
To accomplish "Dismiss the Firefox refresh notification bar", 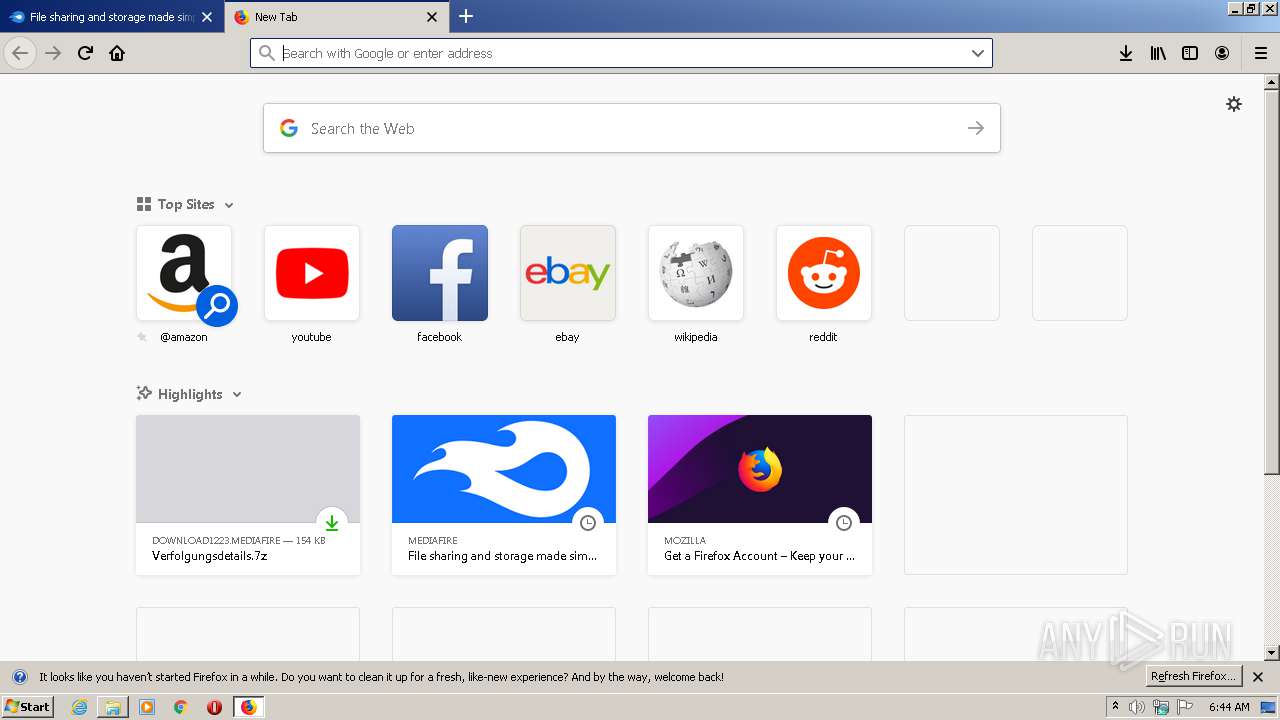I will coord(1258,677).
